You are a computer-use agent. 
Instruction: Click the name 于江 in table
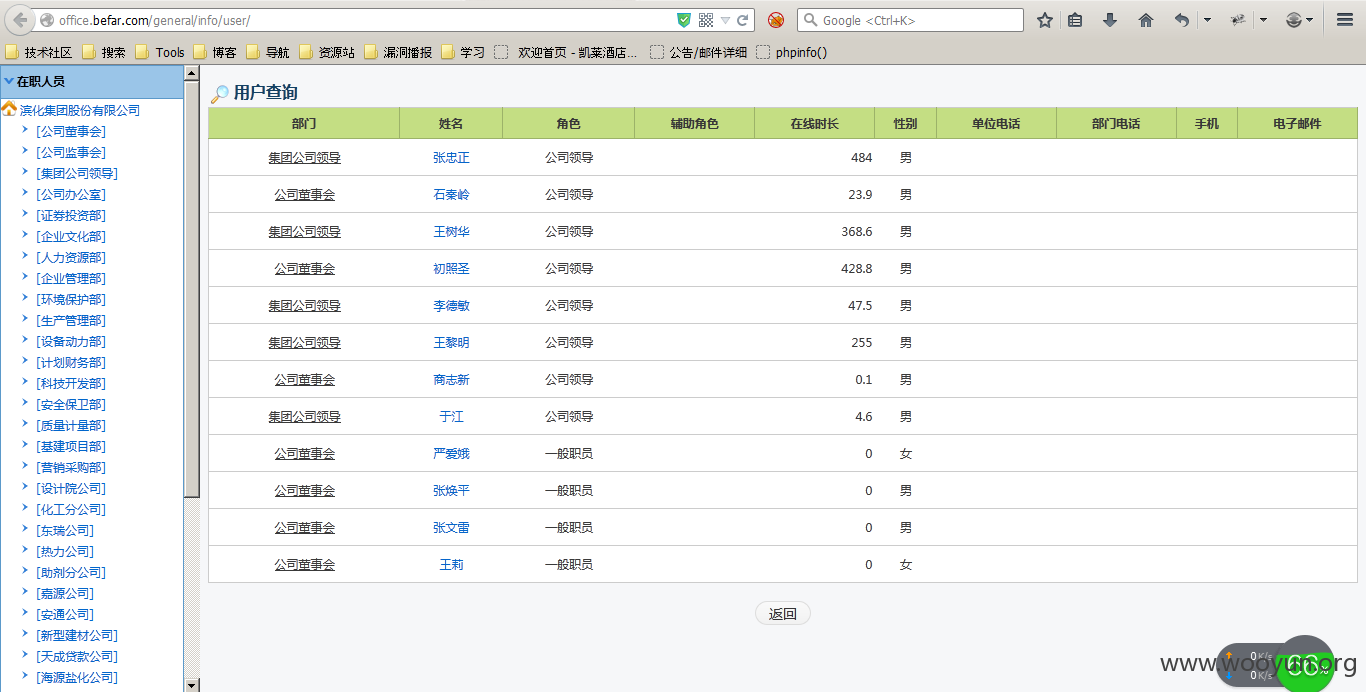click(x=451, y=416)
